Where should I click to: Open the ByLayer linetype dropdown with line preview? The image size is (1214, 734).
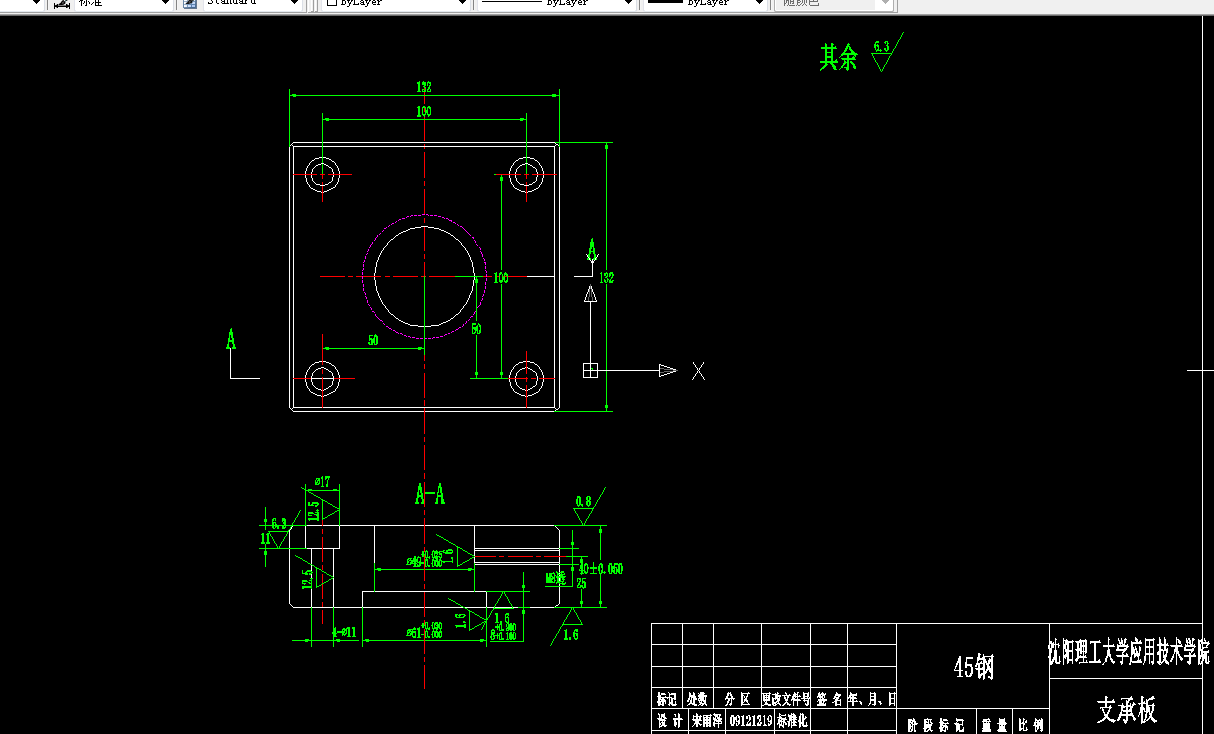point(556,4)
